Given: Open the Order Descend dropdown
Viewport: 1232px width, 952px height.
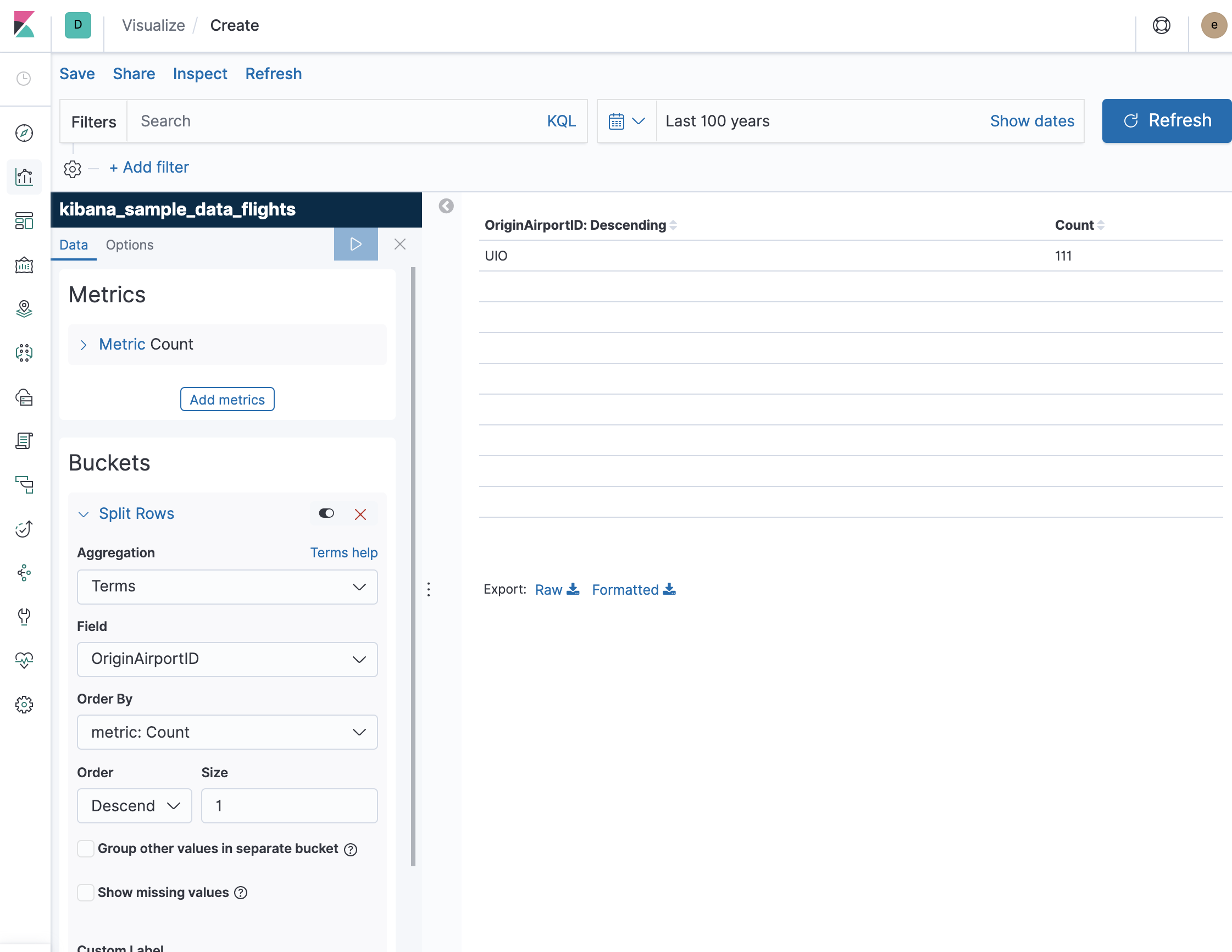Looking at the screenshot, I should click(x=134, y=806).
